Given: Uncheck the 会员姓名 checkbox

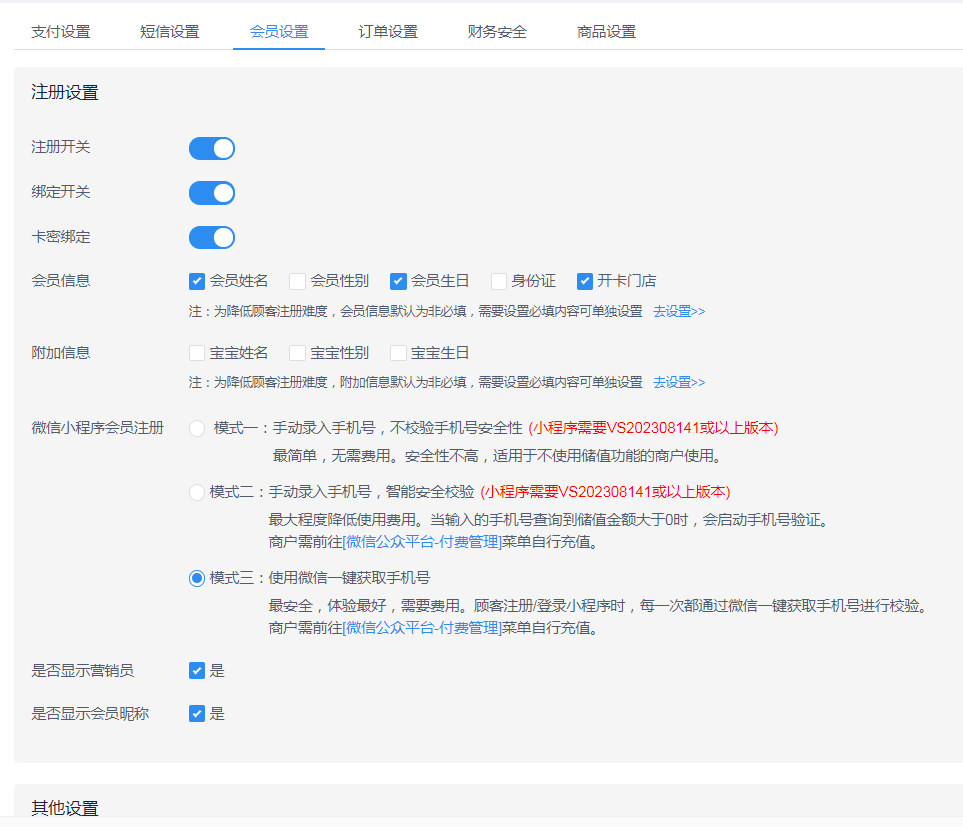Looking at the screenshot, I should click(x=197, y=281).
